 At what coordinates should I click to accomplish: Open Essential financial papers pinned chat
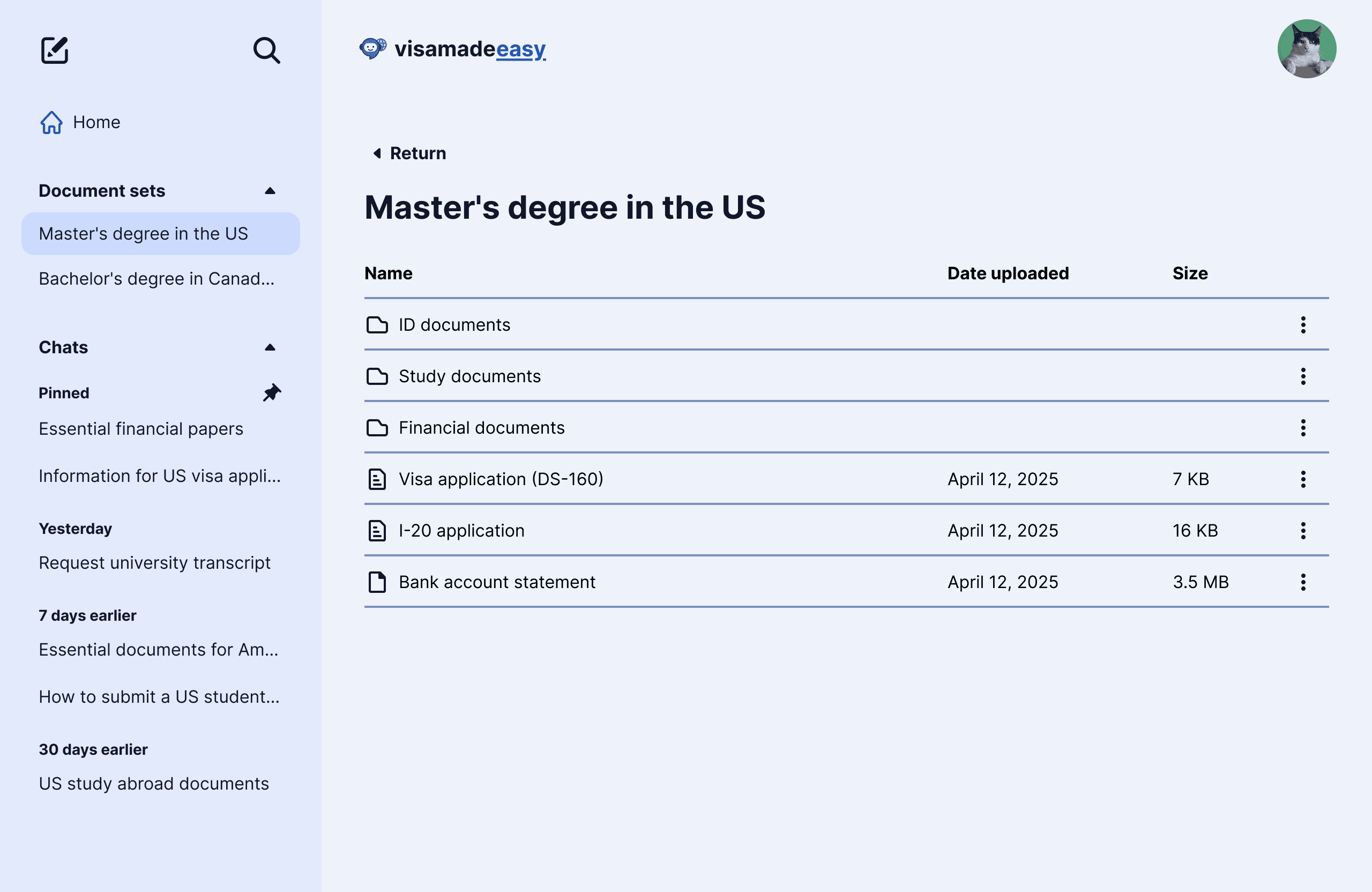pos(140,429)
